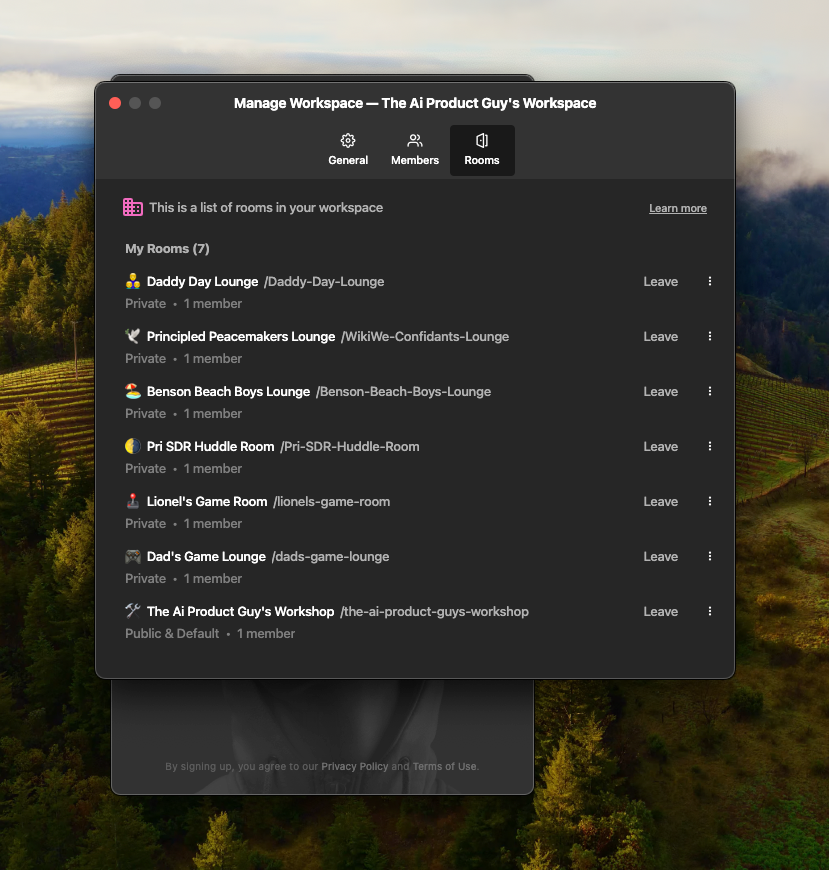Close the Manage Workspace window
This screenshot has width=829, height=870.
click(x=115, y=103)
